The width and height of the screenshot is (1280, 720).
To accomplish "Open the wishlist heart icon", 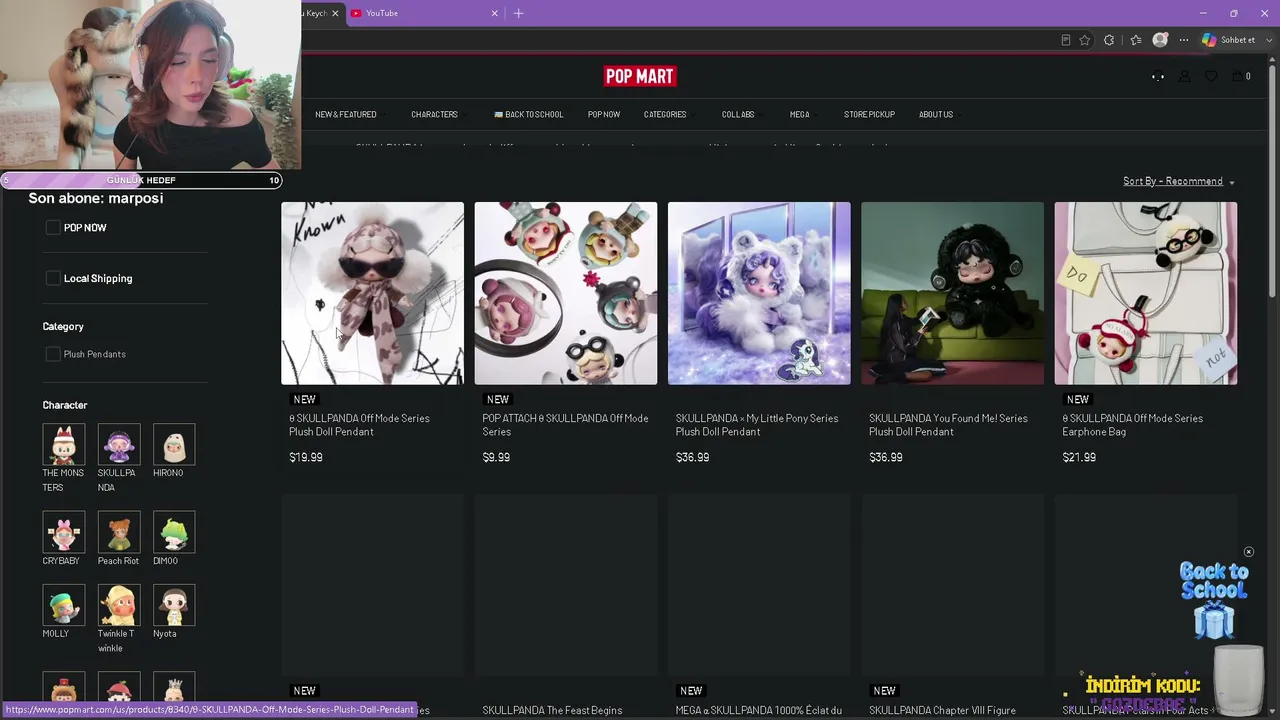I will point(1211,77).
